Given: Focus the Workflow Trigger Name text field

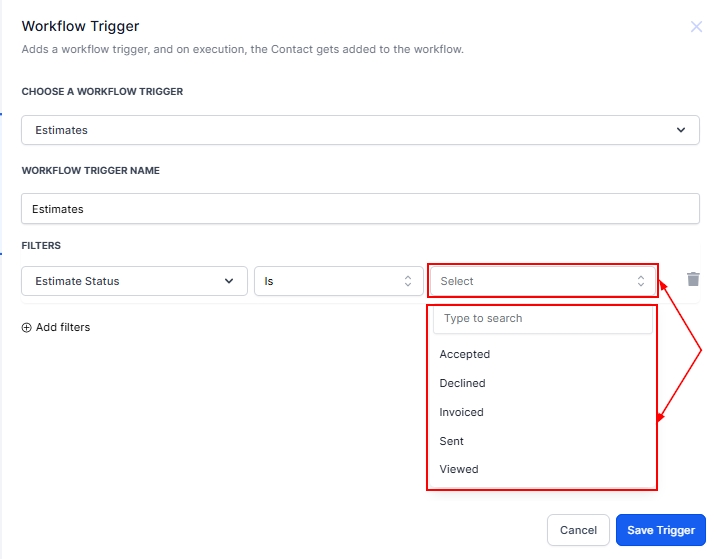Looking at the screenshot, I should coord(360,209).
